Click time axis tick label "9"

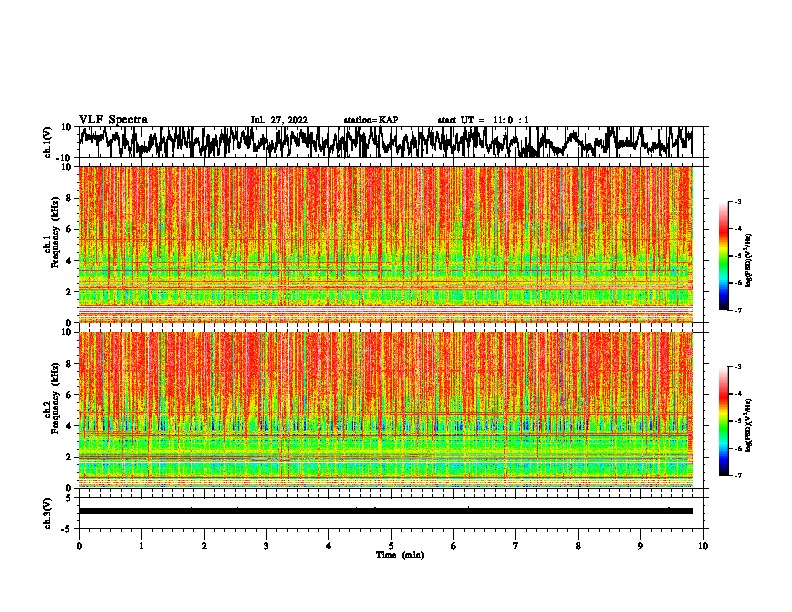click(x=640, y=546)
